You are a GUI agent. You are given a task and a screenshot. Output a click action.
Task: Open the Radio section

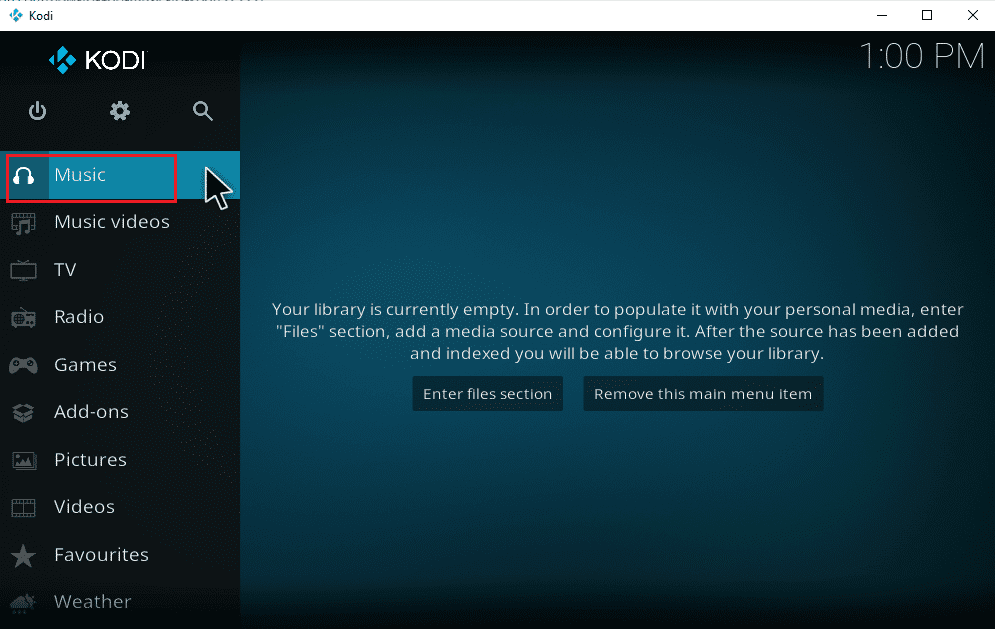point(78,317)
